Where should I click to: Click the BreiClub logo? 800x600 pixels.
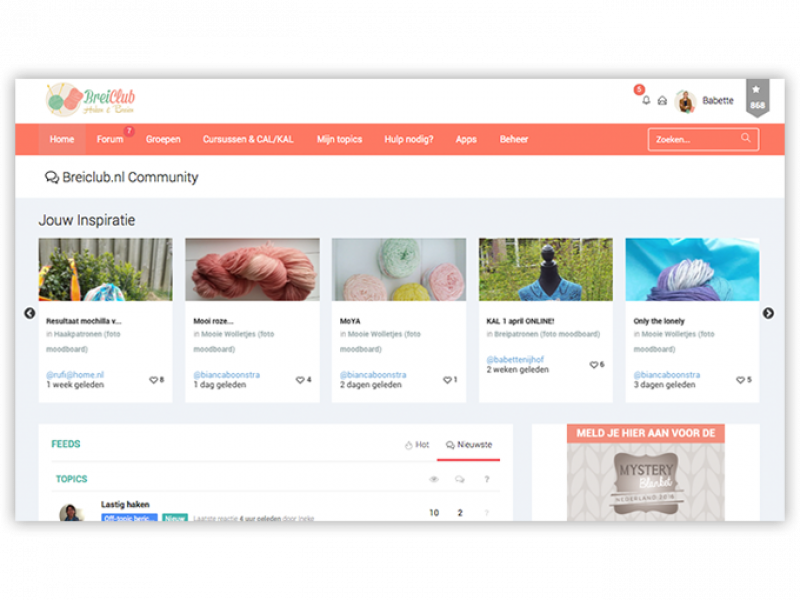90,98
